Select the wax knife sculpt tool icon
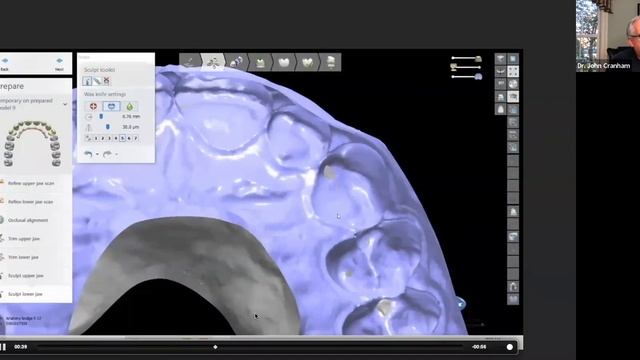This screenshot has height=360, width=640. pos(87,80)
